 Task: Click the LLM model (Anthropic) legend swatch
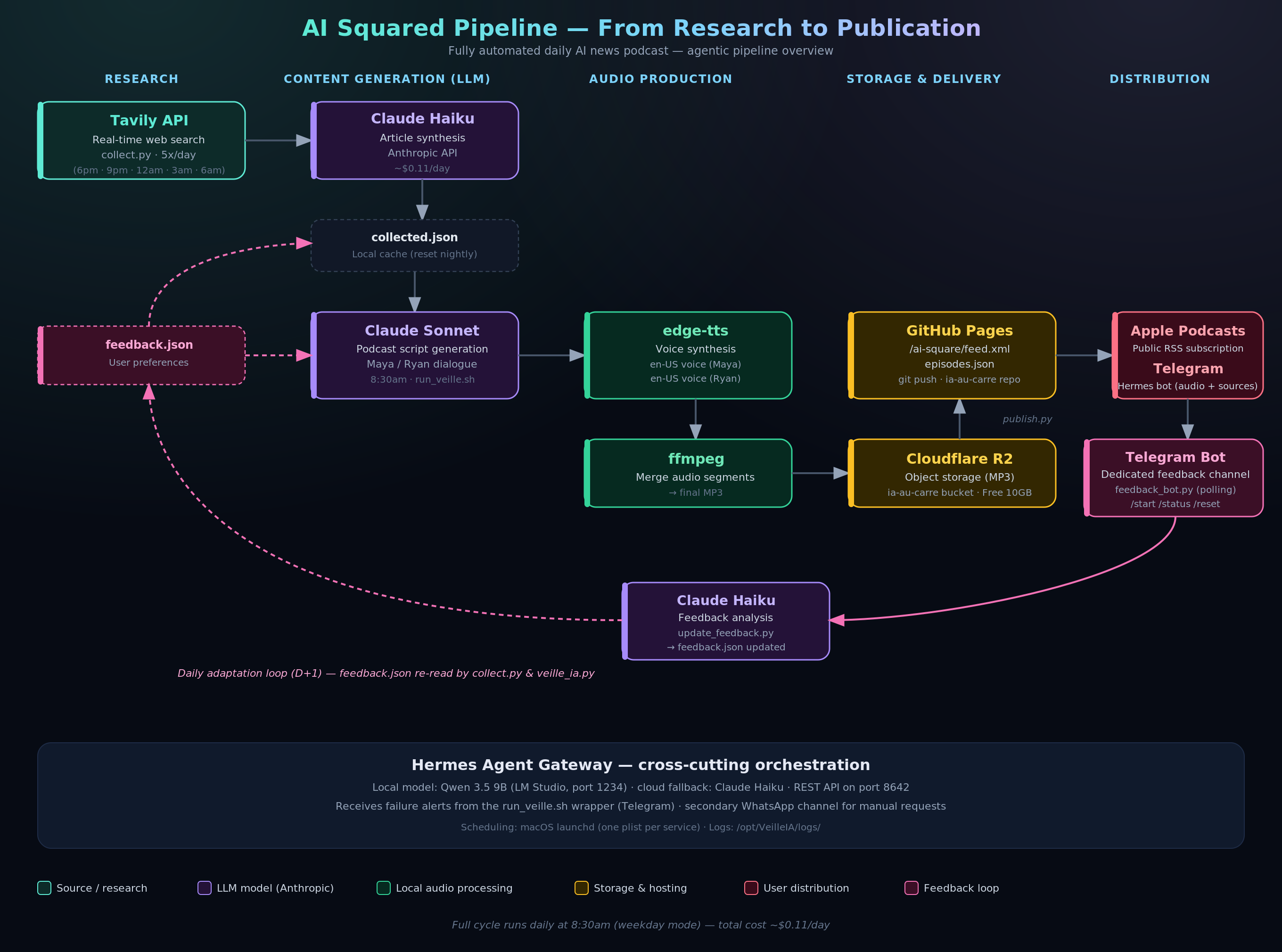point(205,888)
